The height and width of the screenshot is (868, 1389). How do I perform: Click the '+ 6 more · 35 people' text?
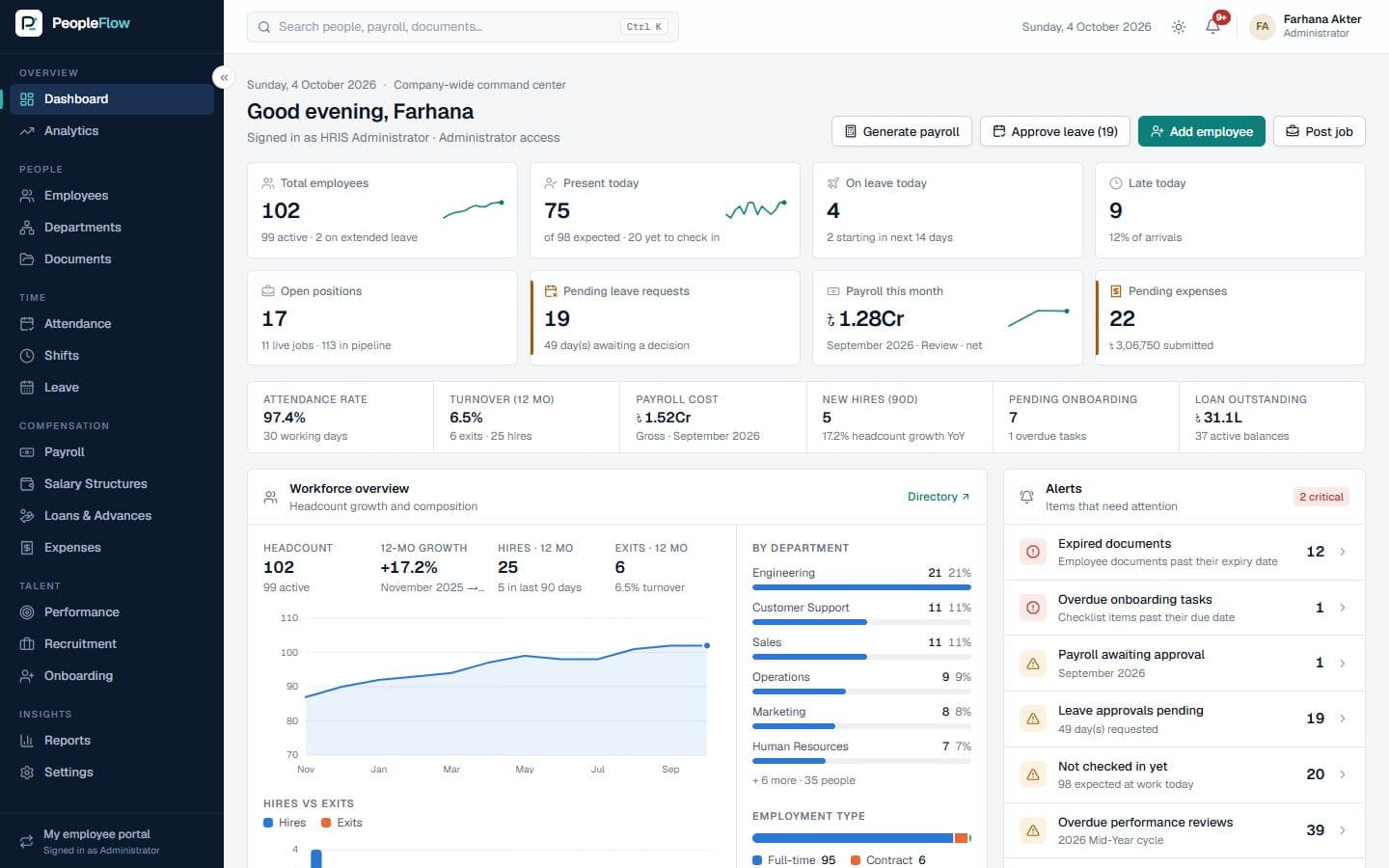pos(803,780)
